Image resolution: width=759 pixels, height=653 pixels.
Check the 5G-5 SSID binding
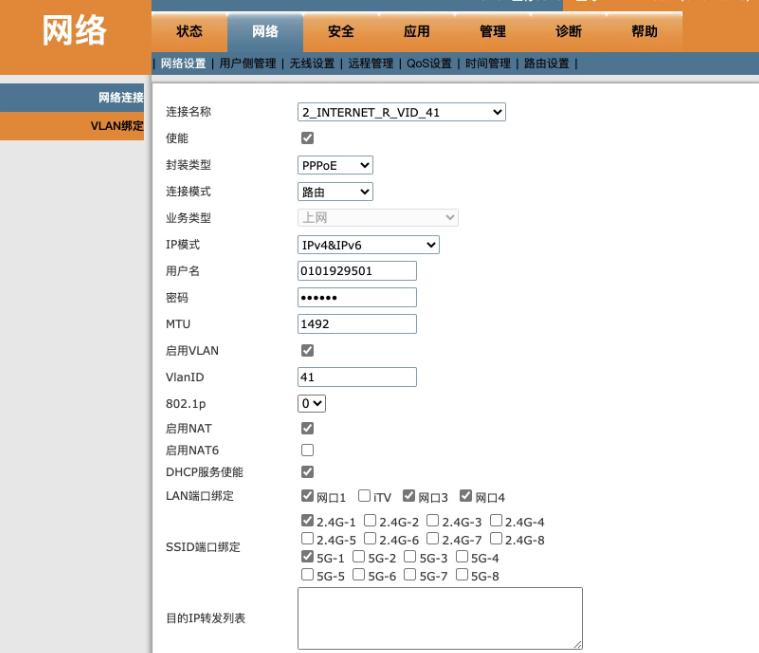pos(307,575)
